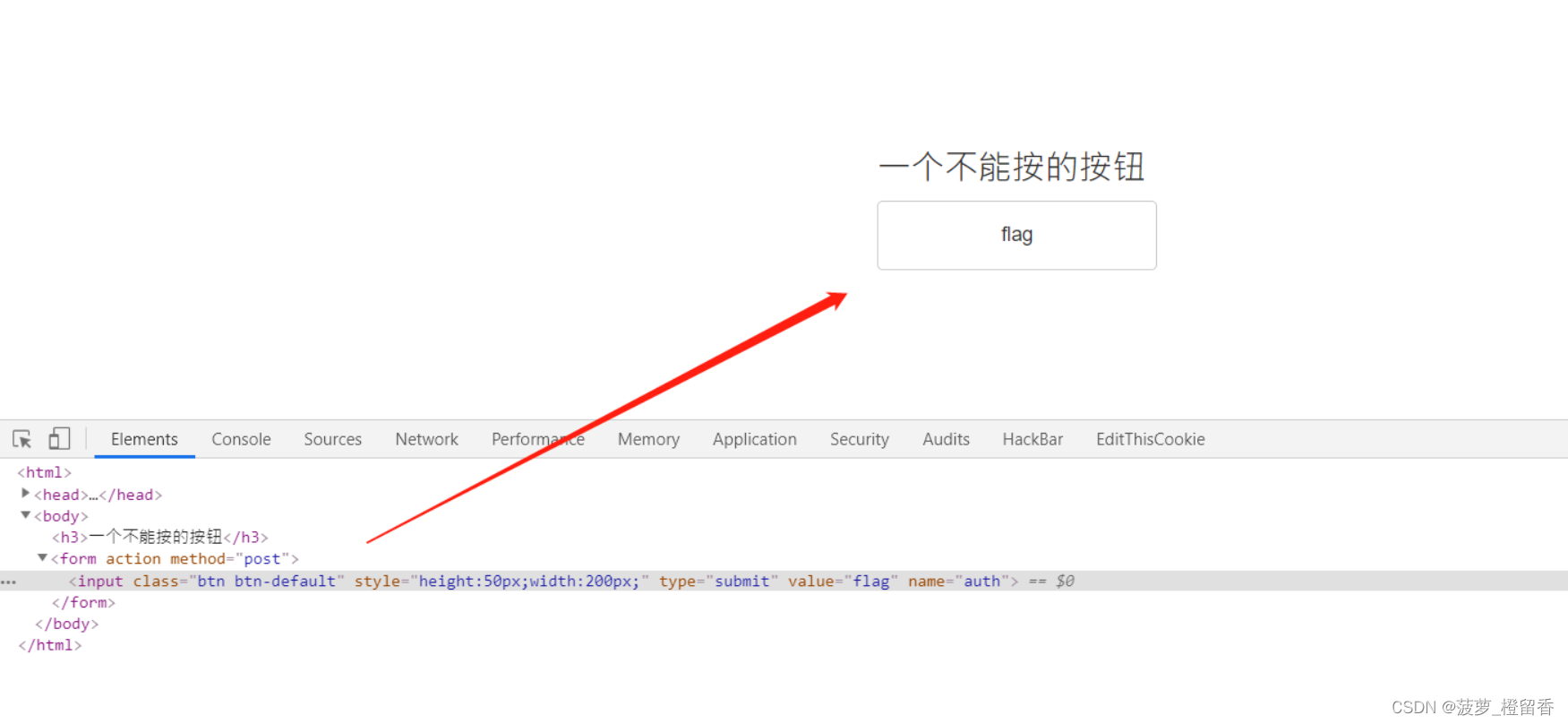
Task: Open the Memory tab
Action: coord(648,439)
